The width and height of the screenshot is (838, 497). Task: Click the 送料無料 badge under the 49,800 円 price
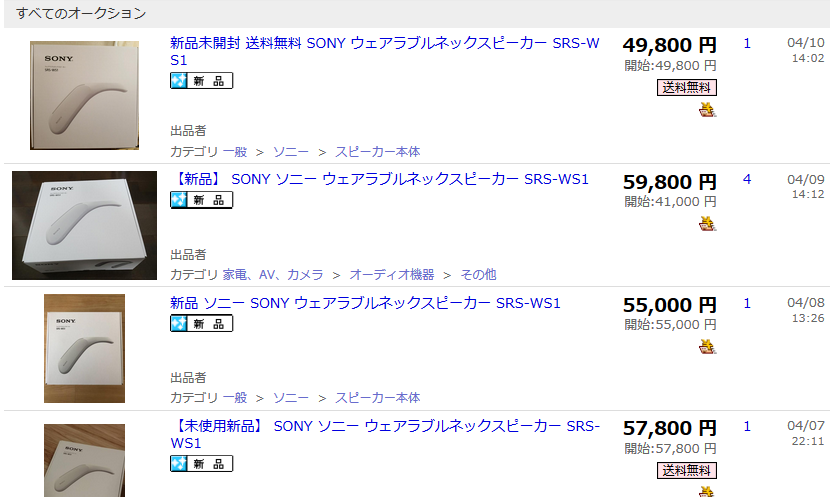pyautogui.click(x=687, y=88)
